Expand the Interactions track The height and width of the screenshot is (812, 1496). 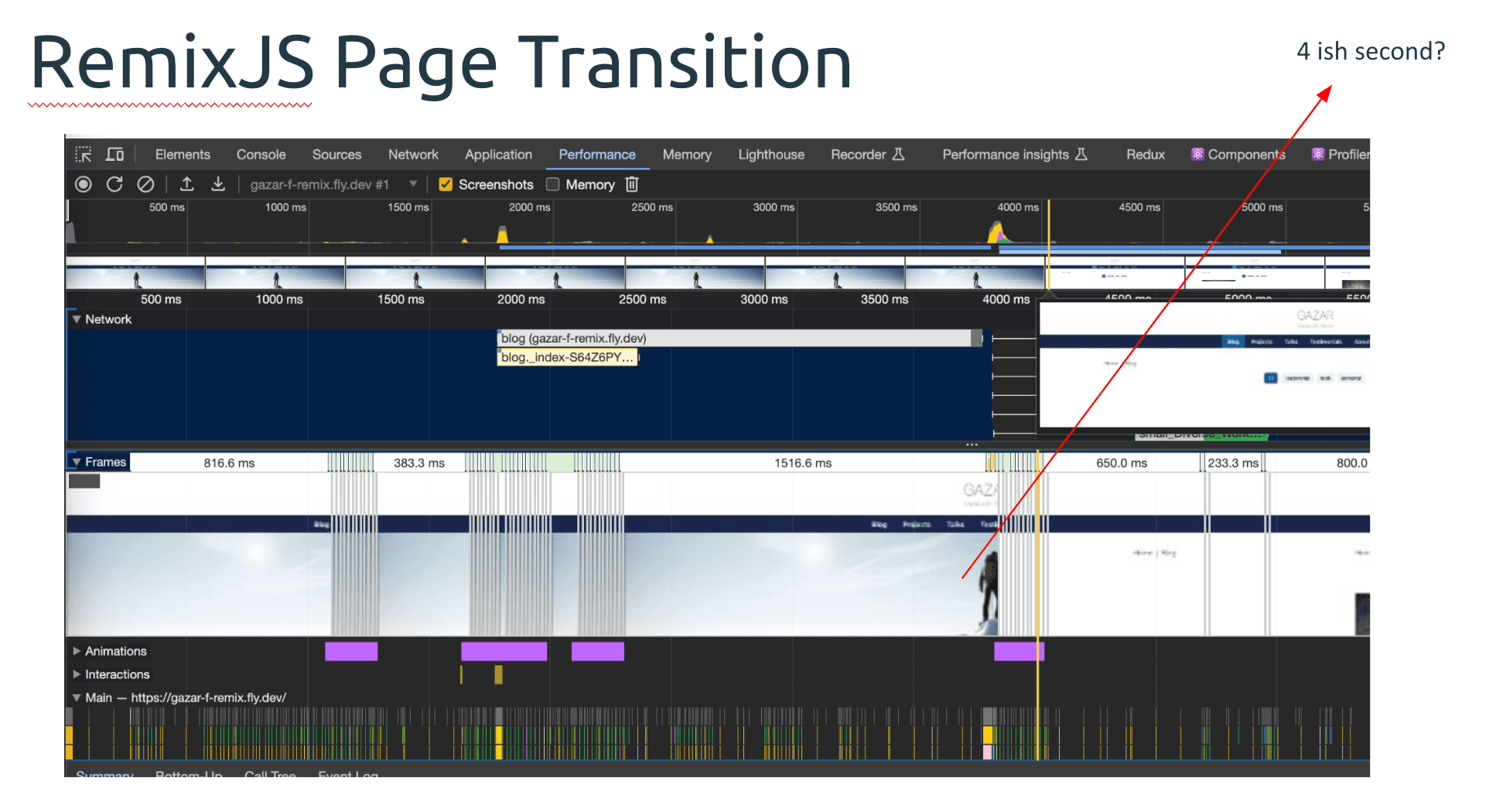pos(77,674)
